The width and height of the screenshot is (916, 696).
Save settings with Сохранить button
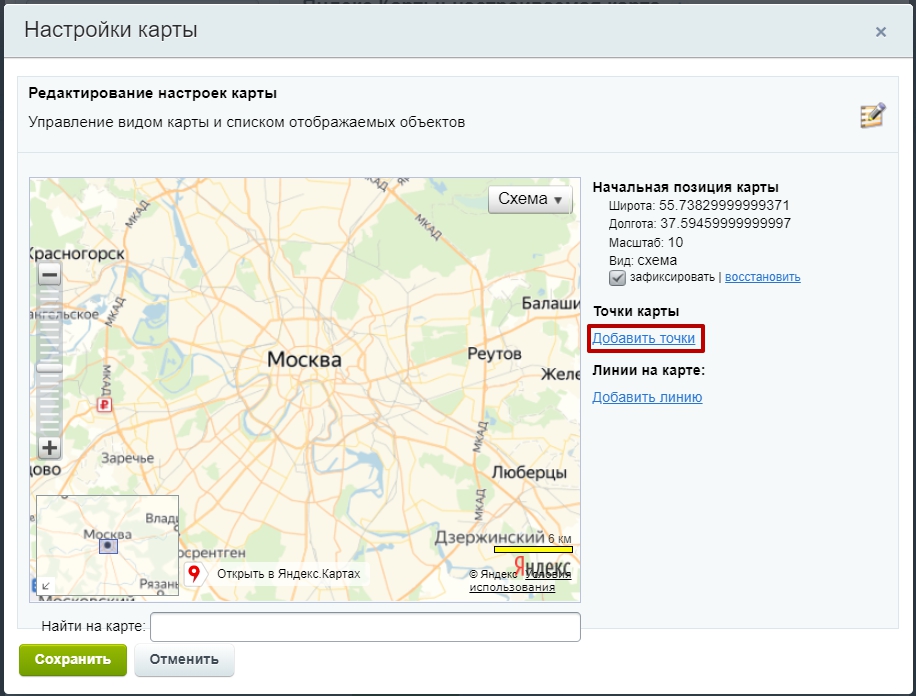tap(73, 660)
